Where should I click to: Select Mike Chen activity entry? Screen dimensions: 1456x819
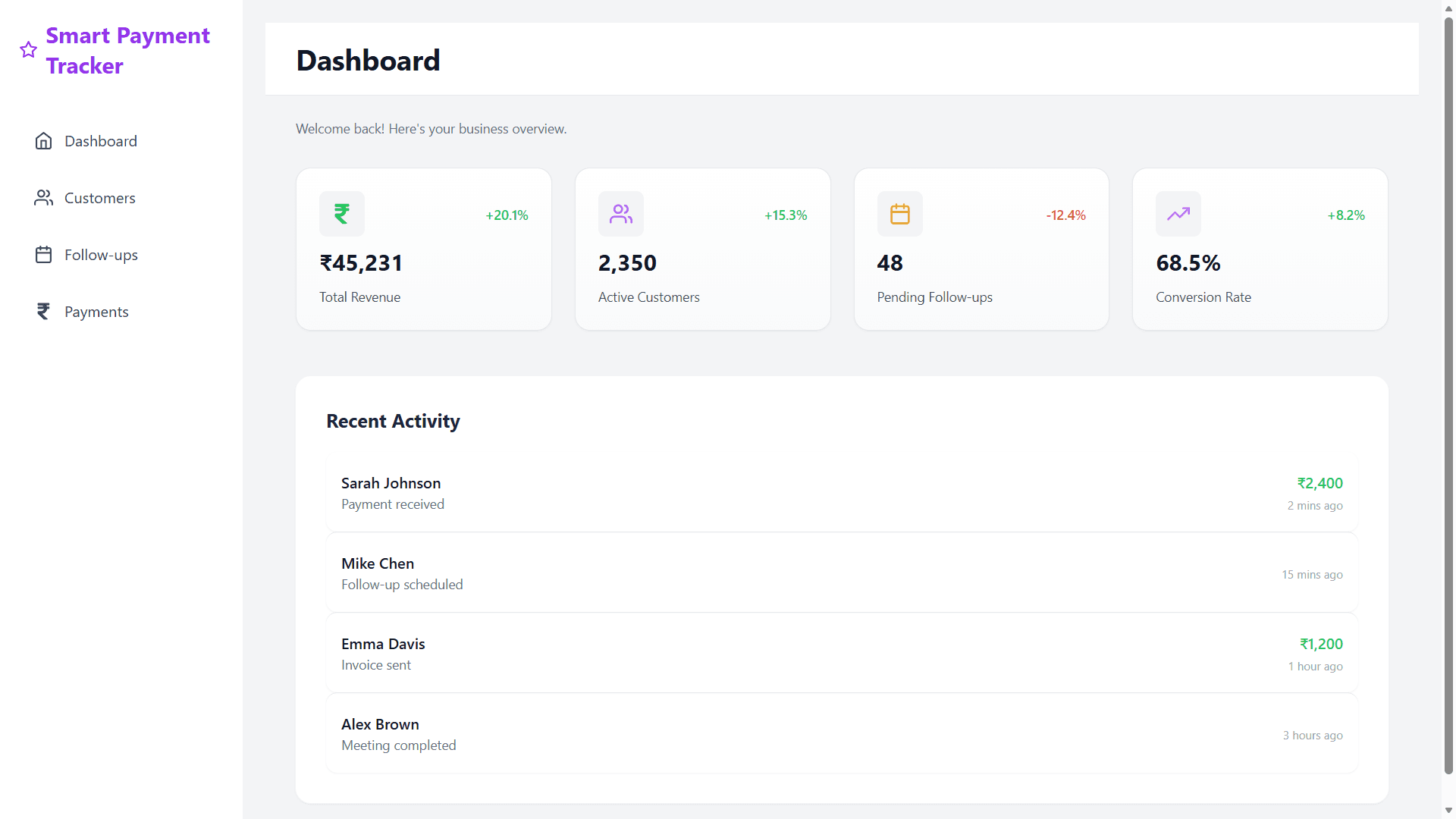[842, 573]
